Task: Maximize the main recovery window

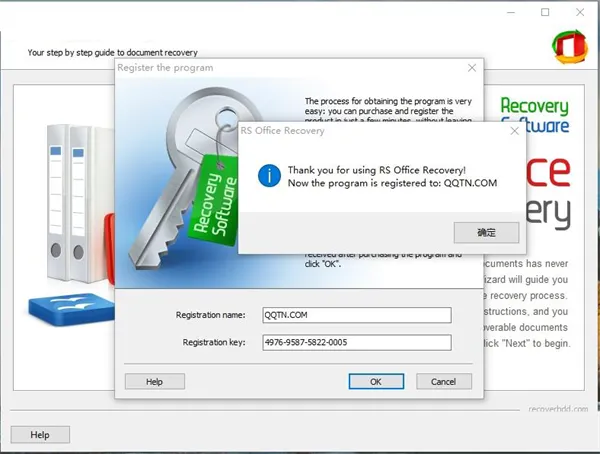Action: 545,12
